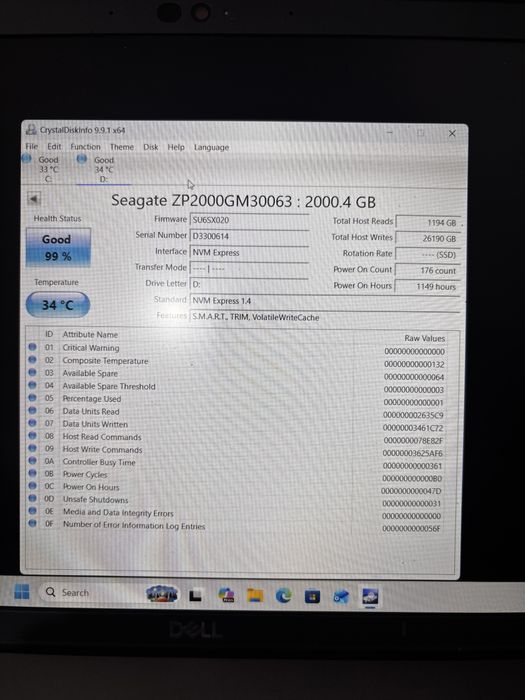Open File Explorer from the taskbar
The width and height of the screenshot is (525, 700).
click(255, 595)
